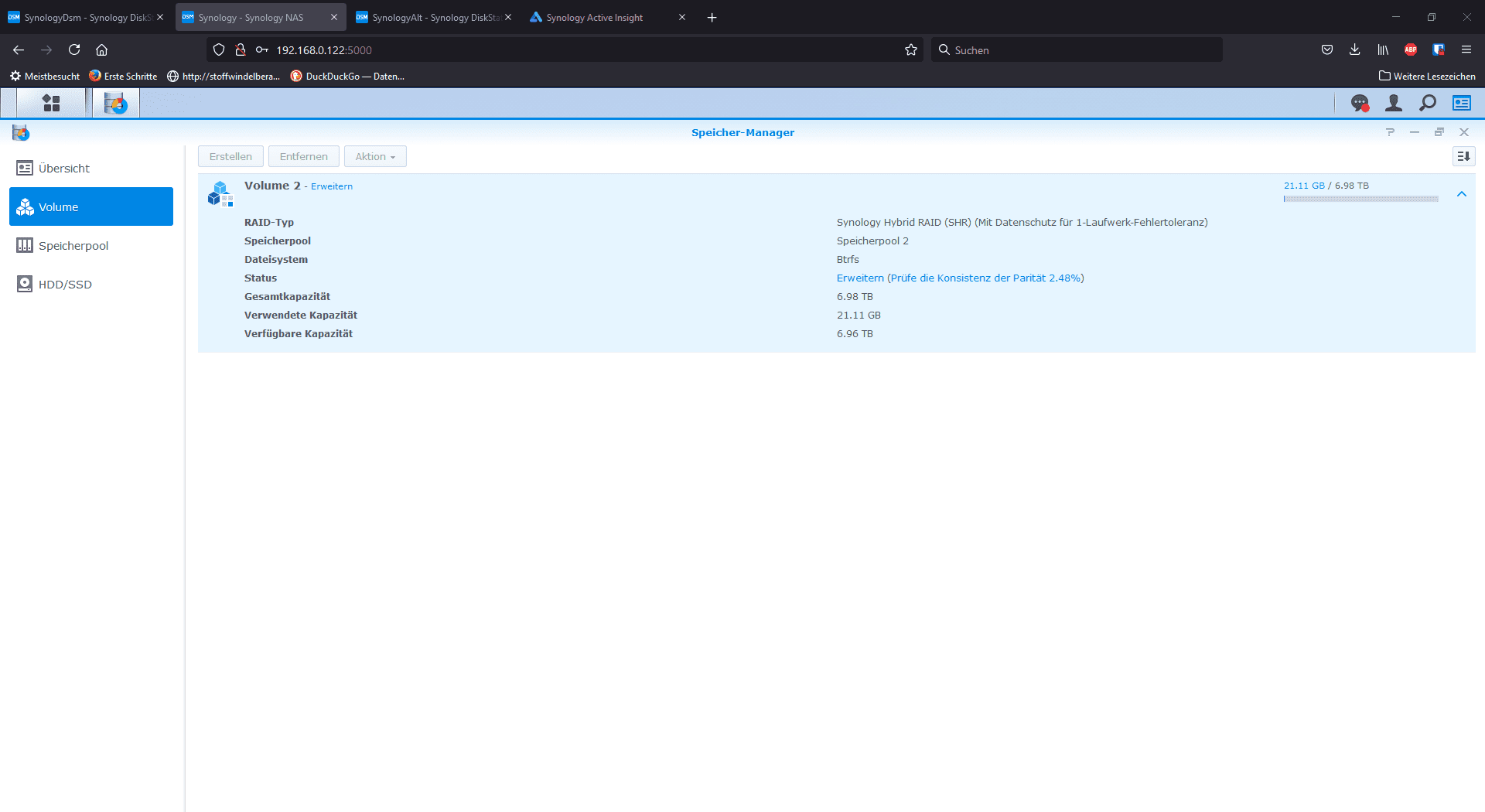
Task: Click the sort order view icon
Action: click(1463, 156)
